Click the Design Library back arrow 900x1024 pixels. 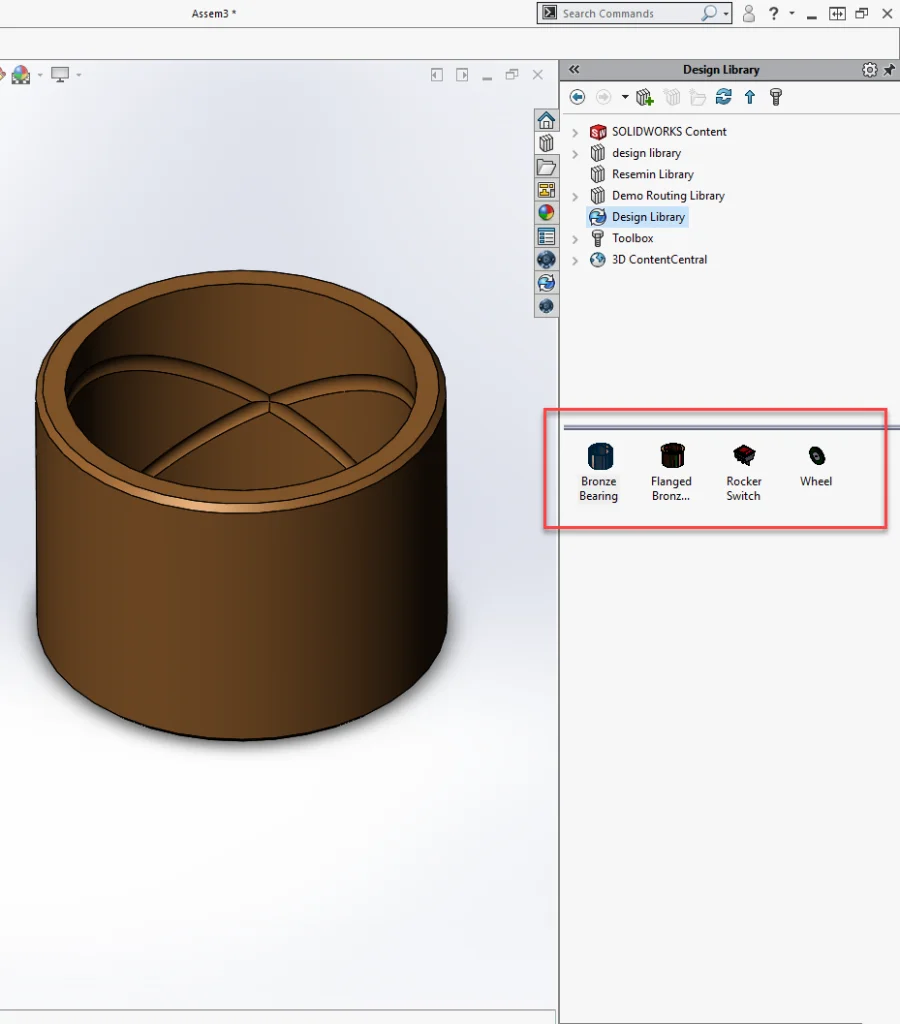577,97
